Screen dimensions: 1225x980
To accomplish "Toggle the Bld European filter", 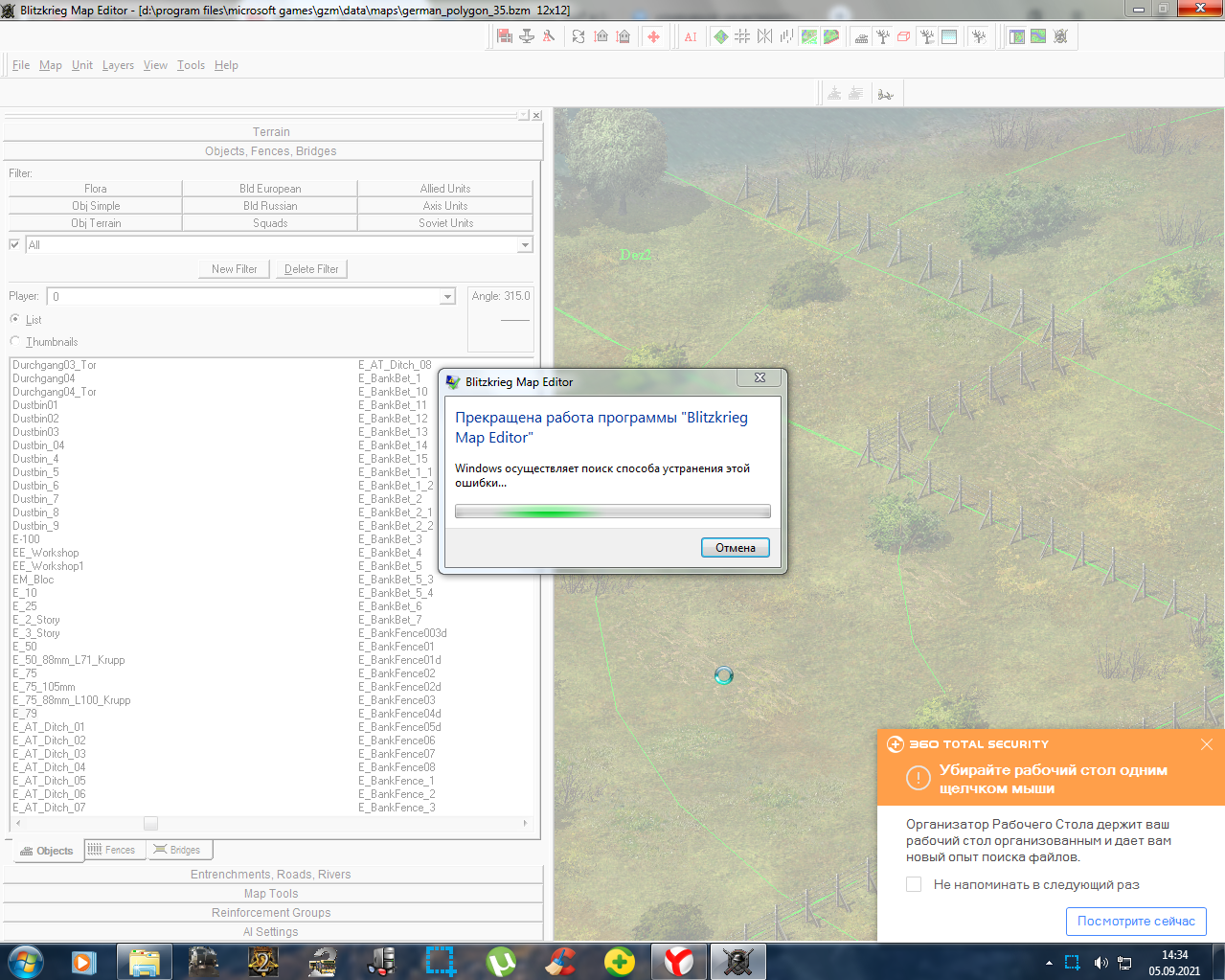I will [270, 189].
